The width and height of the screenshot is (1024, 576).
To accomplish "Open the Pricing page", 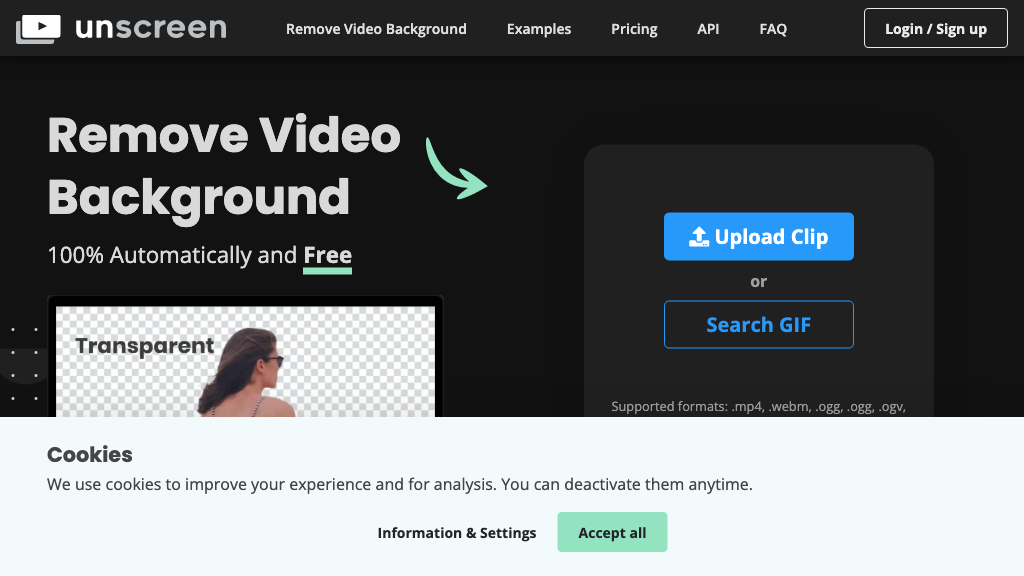I will (633, 29).
